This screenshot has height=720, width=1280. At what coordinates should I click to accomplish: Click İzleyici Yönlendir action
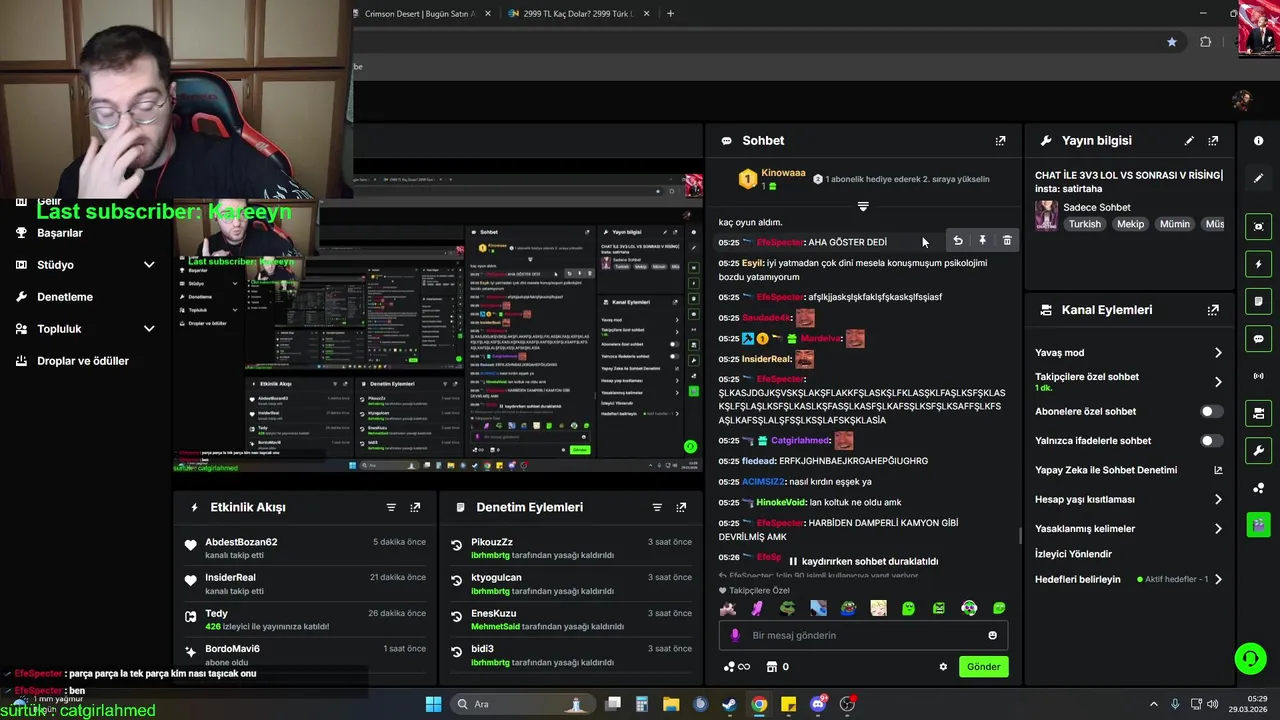tap(1073, 554)
